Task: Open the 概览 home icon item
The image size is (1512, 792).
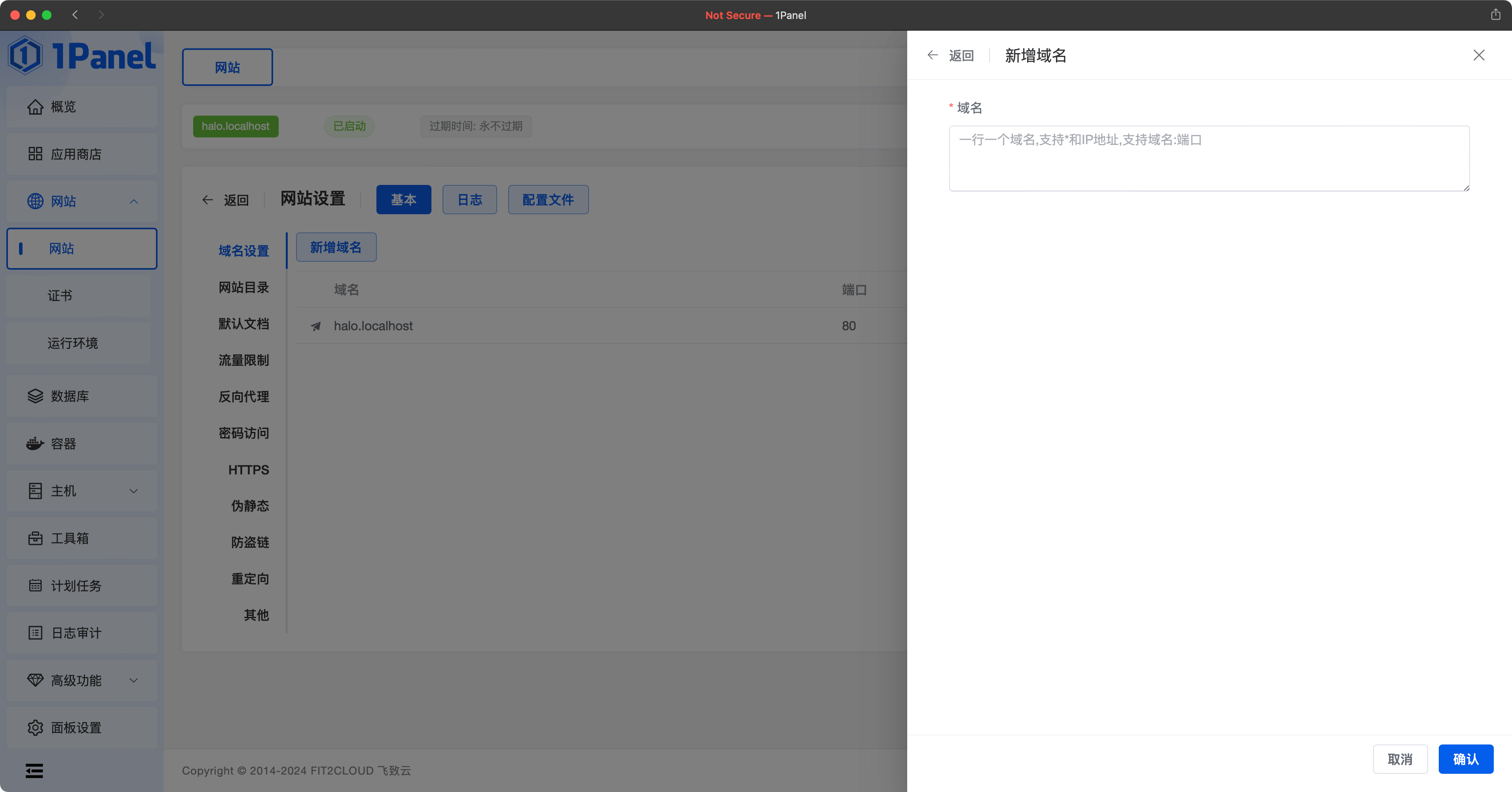Action: pyautogui.click(x=35, y=107)
